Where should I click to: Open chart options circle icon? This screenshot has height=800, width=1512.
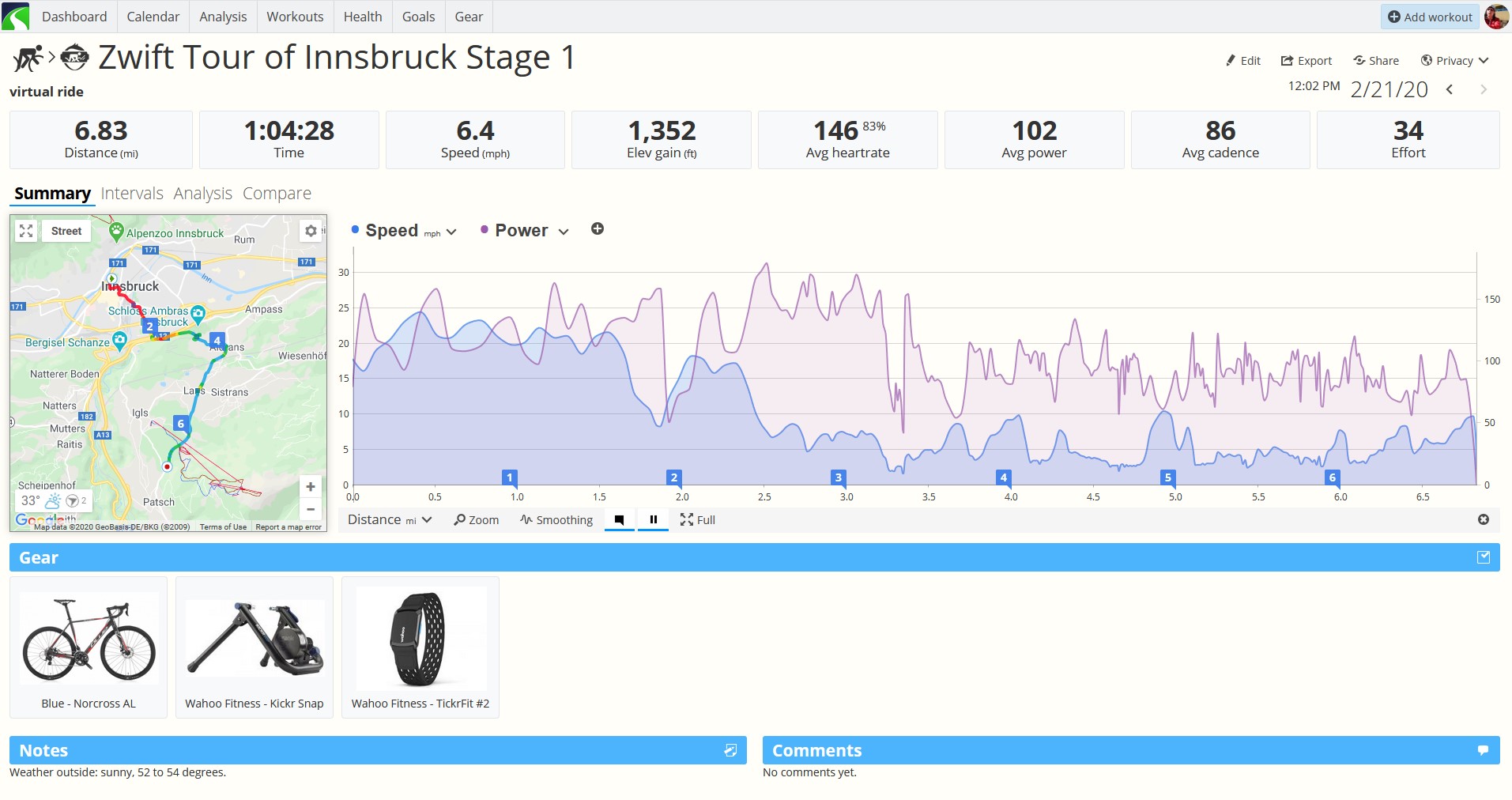[1484, 519]
